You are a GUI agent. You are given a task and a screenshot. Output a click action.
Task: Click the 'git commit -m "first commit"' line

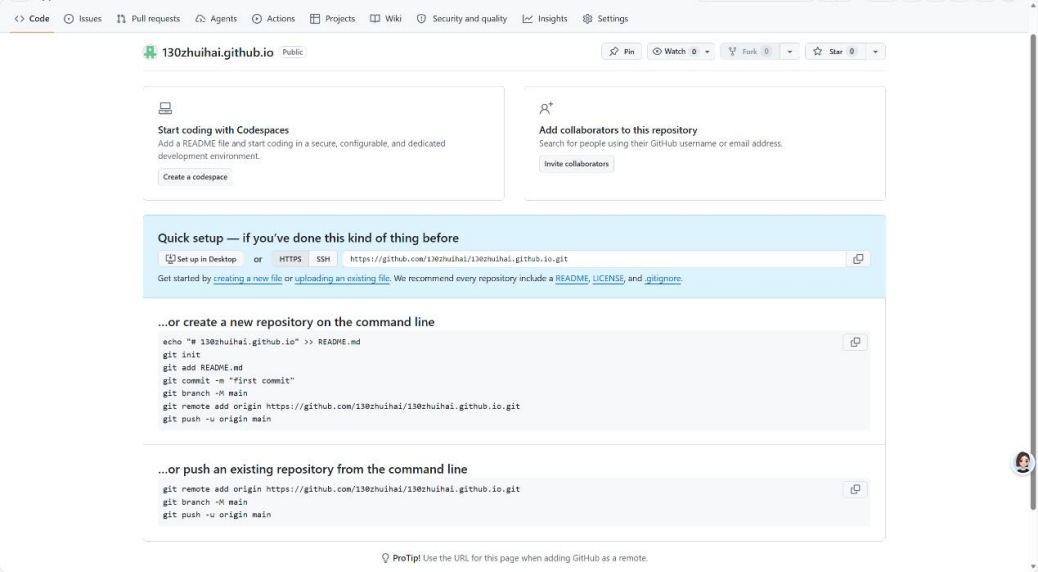[x=228, y=381]
